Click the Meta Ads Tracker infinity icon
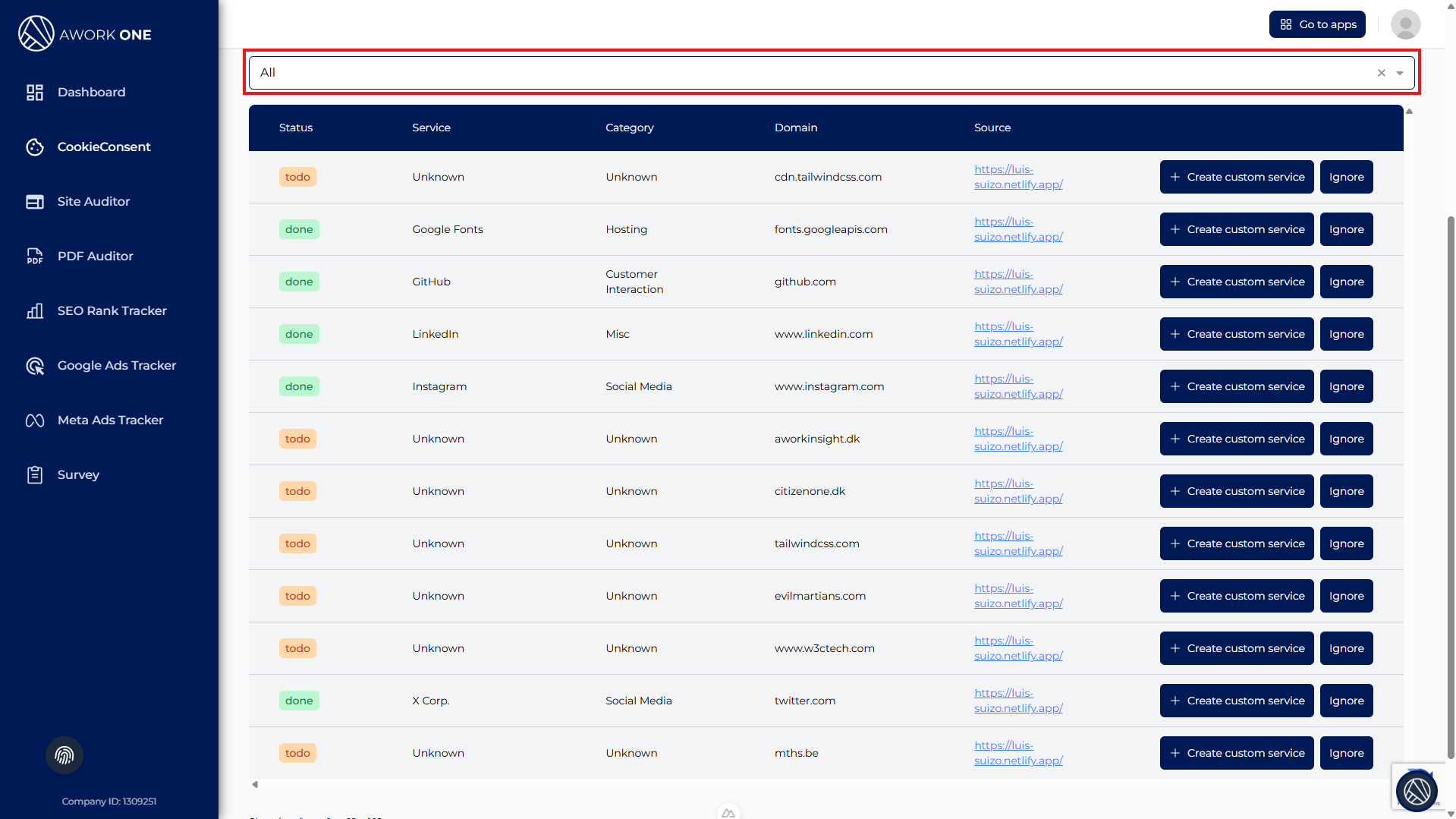The image size is (1456, 819). click(35, 421)
